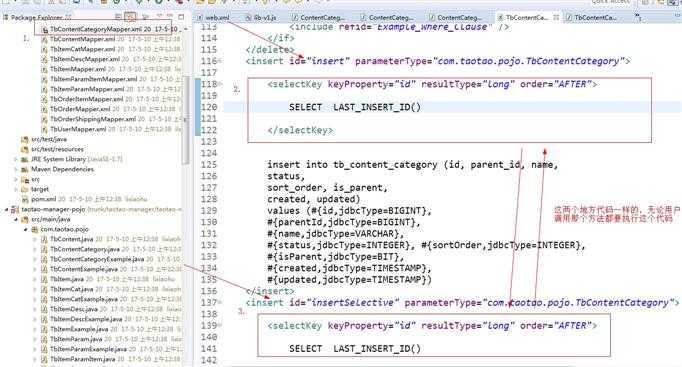
Task: Click TbItemDescExample.java file icon
Action: (x=44, y=319)
